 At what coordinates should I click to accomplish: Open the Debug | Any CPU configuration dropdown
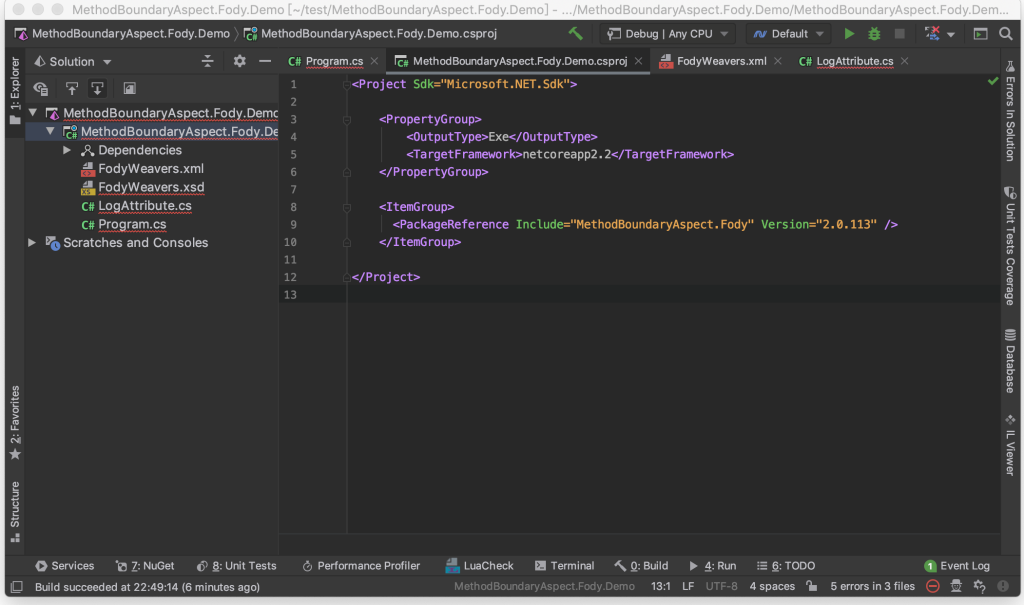click(667, 34)
